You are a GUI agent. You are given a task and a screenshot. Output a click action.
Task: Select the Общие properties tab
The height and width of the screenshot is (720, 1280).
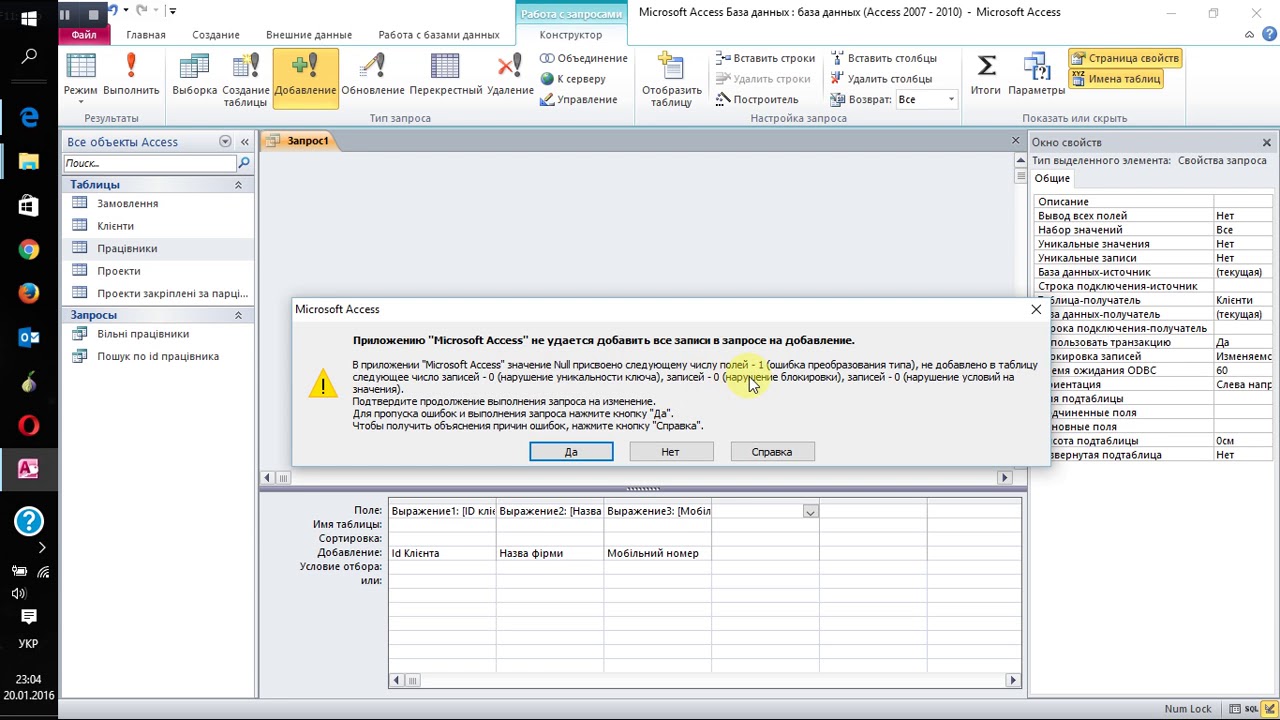(1052, 178)
